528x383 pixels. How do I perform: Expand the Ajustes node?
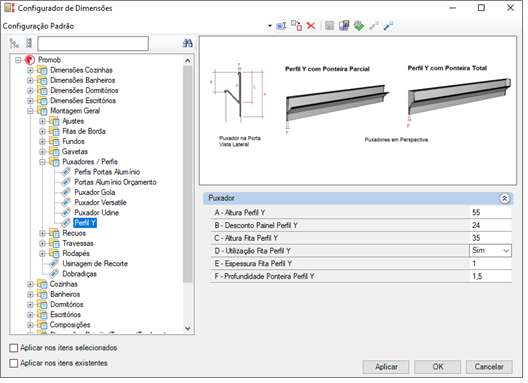(x=43, y=122)
